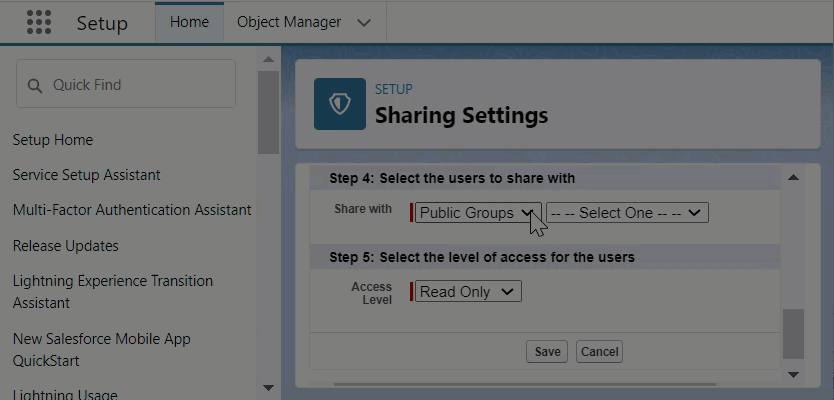Click the sidebar scrollbar down arrow
Image resolution: width=834 pixels, height=400 pixels.
tap(268, 387)
